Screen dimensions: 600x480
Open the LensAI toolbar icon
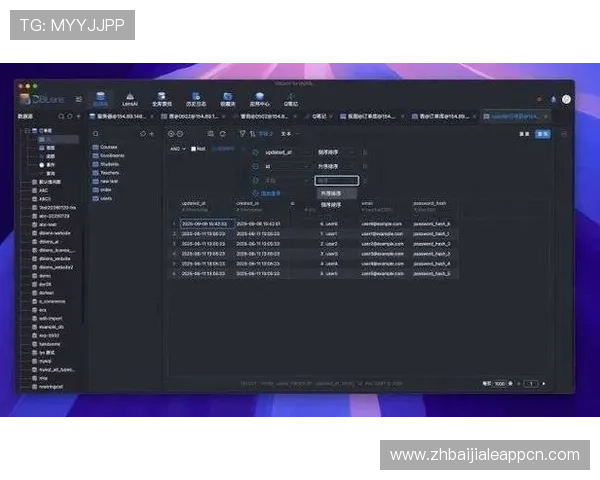[x=129, y=99]
